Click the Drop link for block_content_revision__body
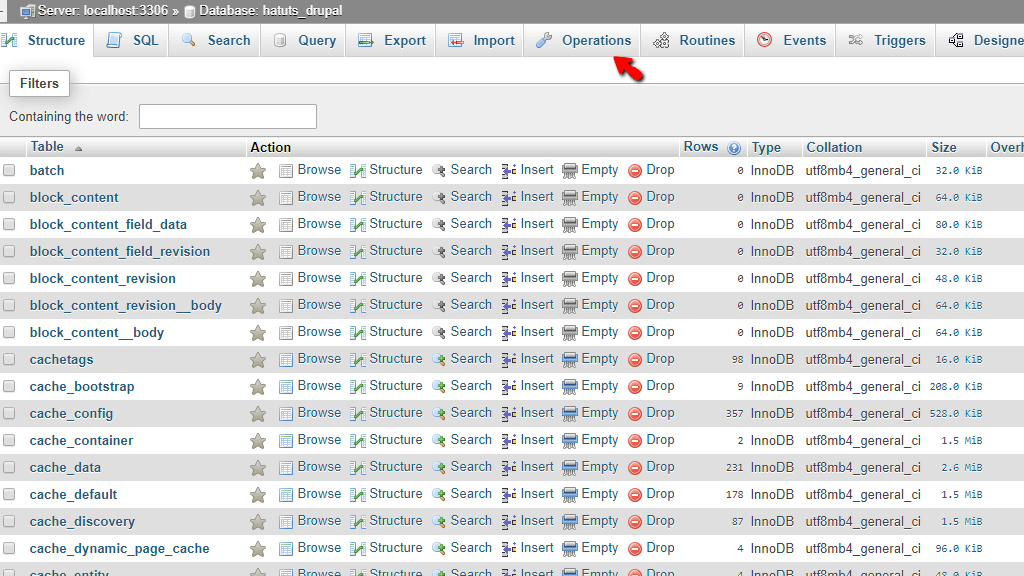The image size is (1024, 576). coord(660,304)
